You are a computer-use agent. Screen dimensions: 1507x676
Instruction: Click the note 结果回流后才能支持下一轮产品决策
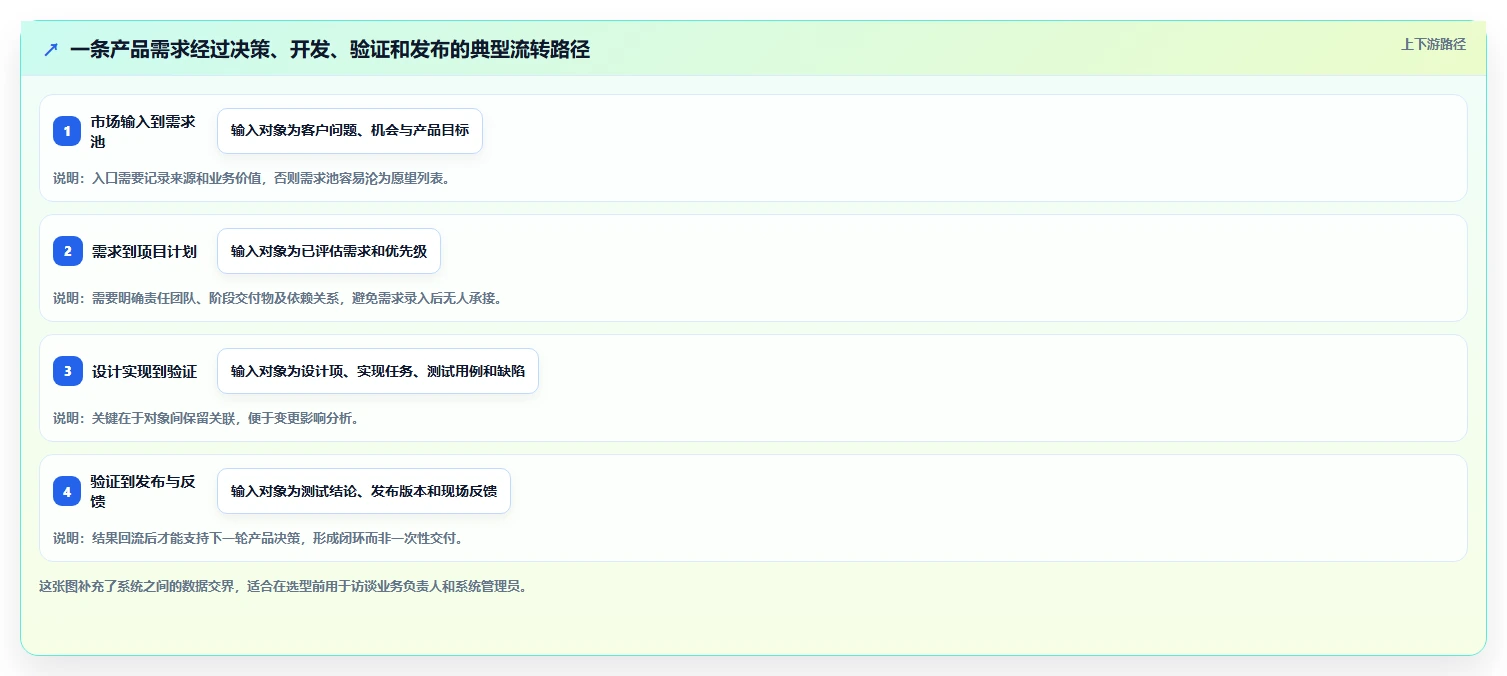click(258, 538)
